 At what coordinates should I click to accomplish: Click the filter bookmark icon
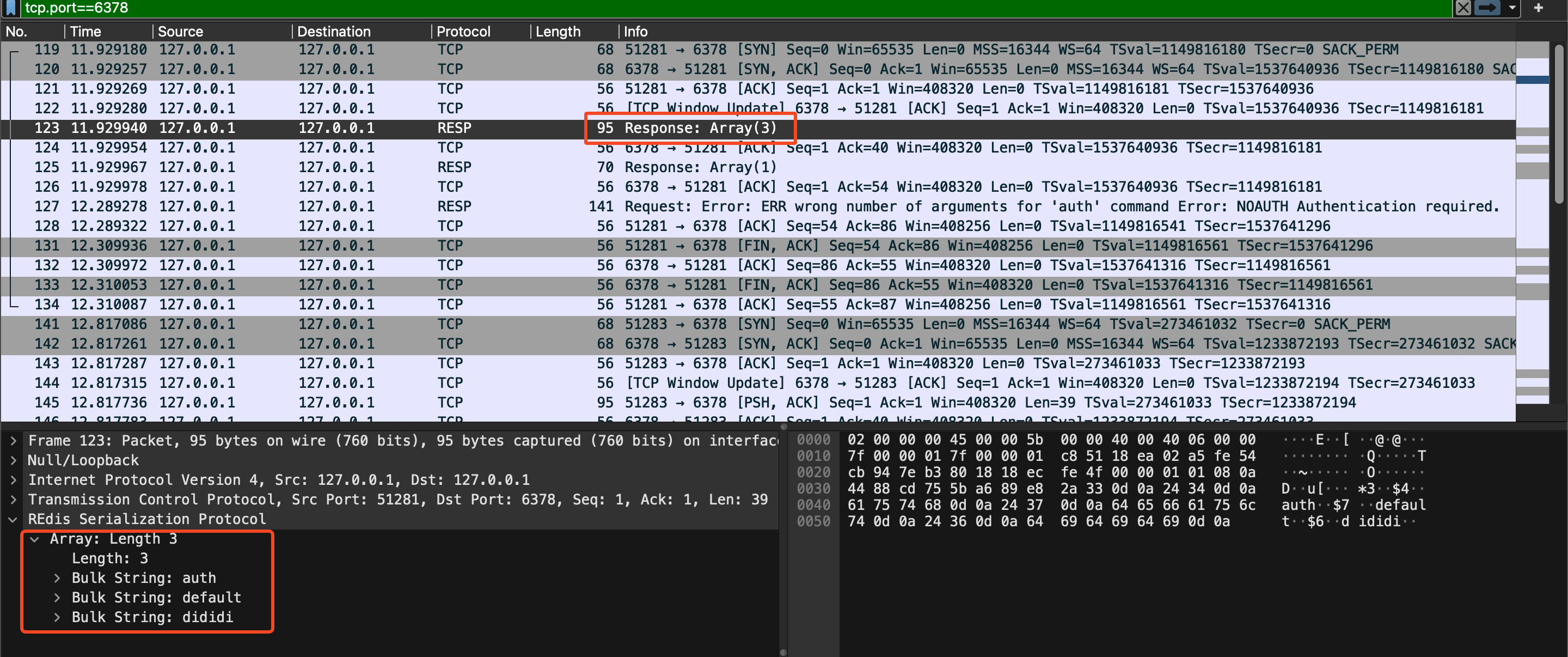[x=10, y=8]
